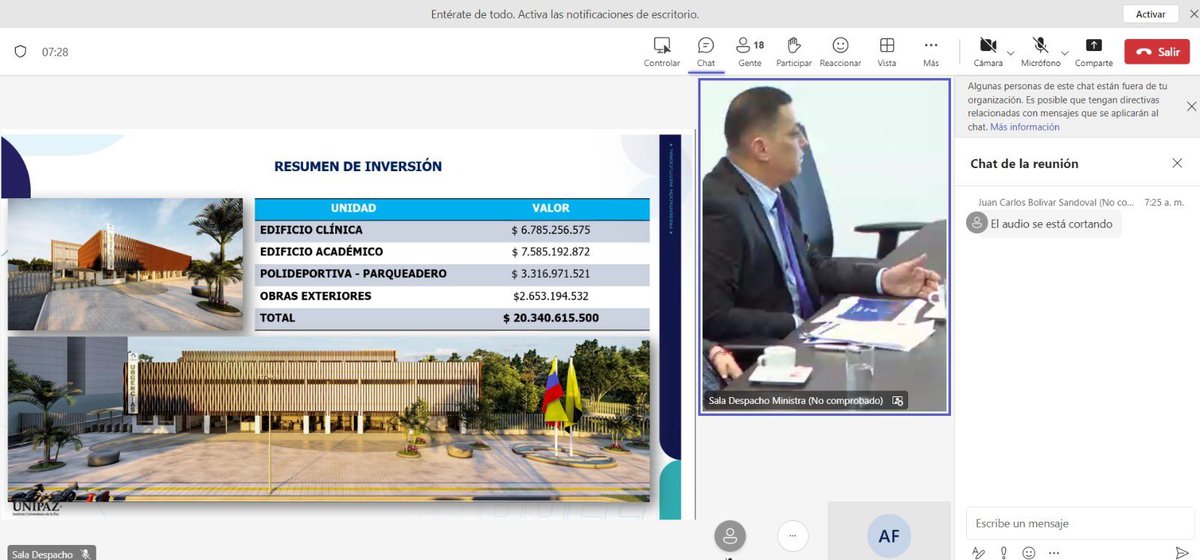Close the Chat de la reunión panel
1200x560 pixels.
(1177, 163)
